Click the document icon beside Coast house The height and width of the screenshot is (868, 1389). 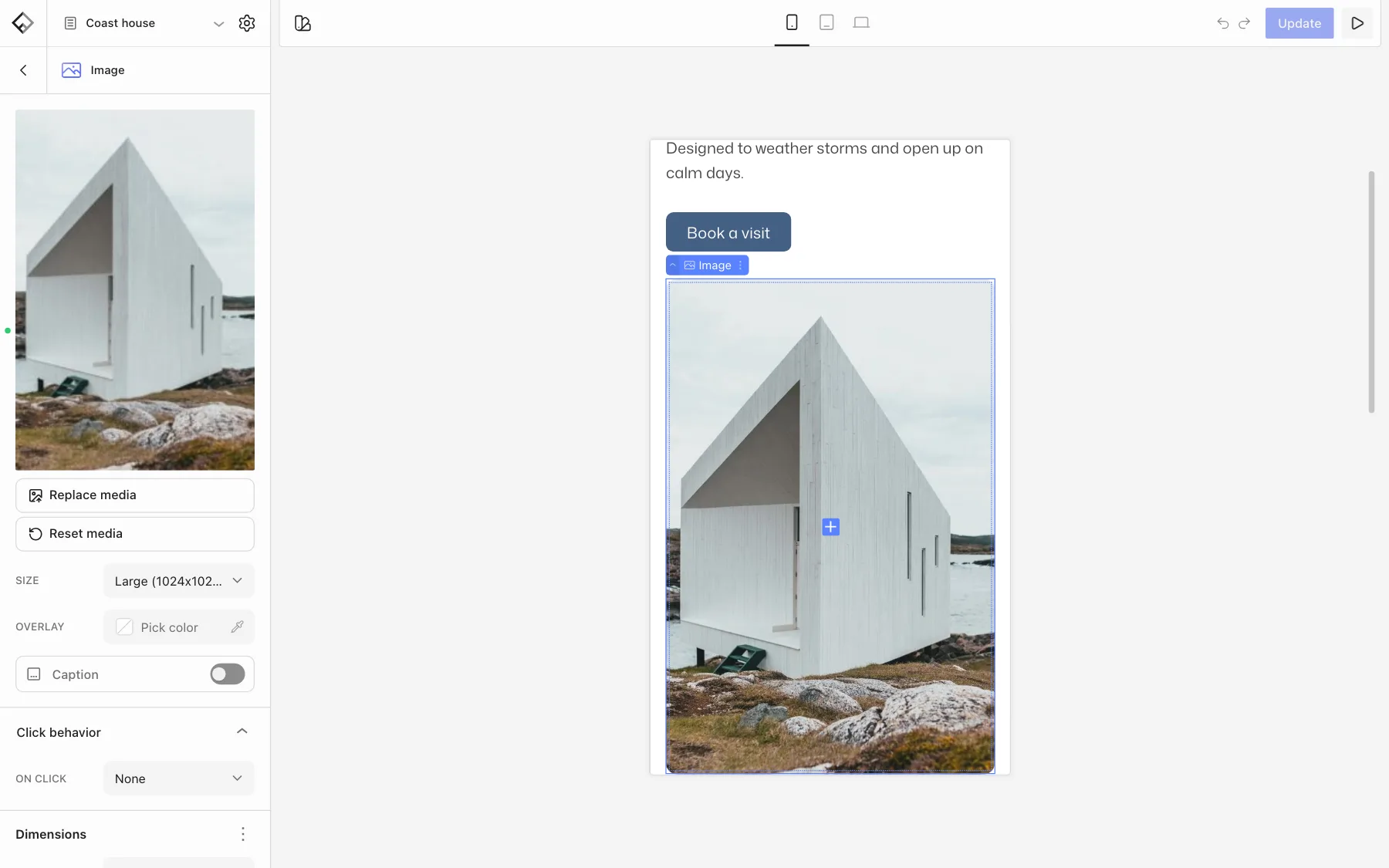point(70,23)
